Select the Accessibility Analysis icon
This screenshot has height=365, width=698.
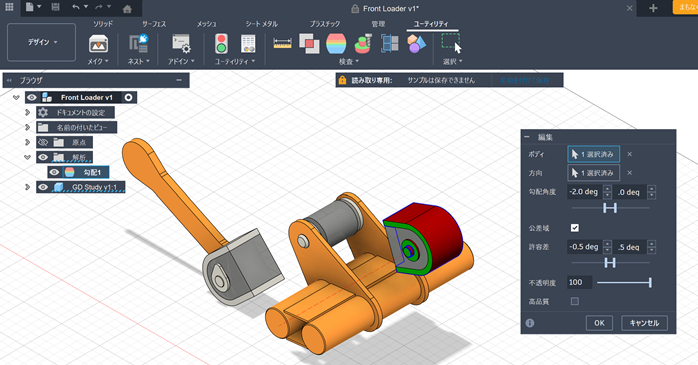[x=363, y=44]
